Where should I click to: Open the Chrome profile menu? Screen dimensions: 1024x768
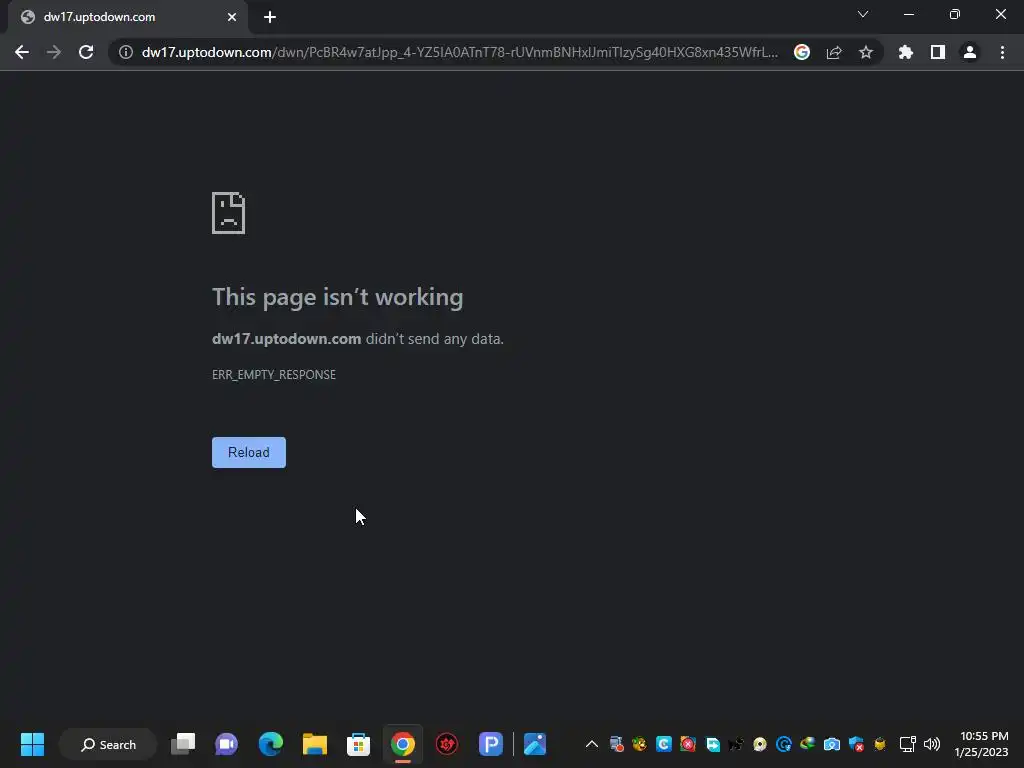pos(970,52)
